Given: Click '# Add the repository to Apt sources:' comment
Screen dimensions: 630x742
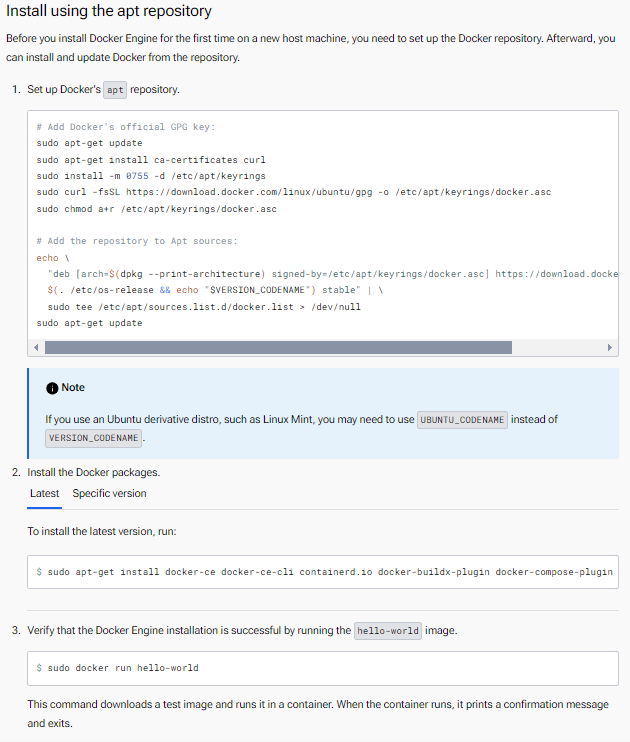Looking at the screenshot, I should (137, 241).
